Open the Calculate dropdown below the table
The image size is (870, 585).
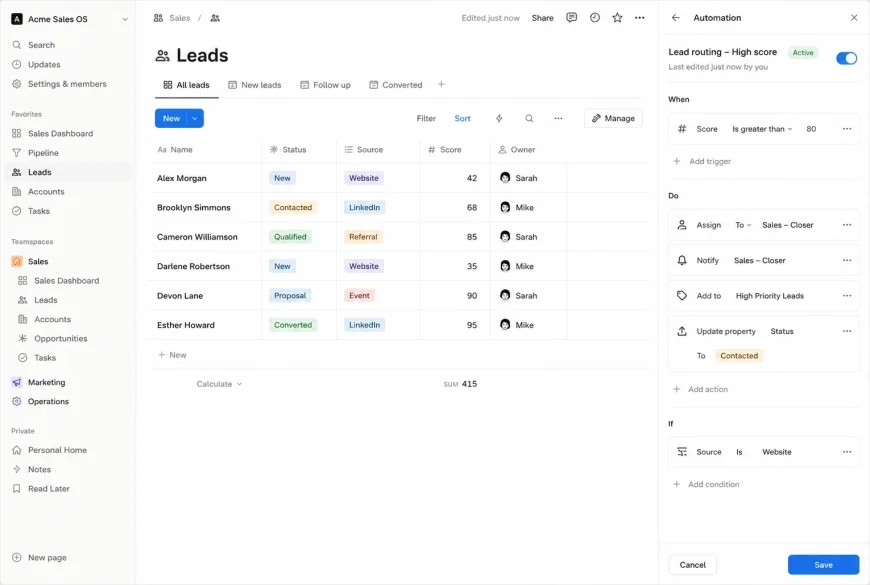pyautogui.click(x=219, y=384)
